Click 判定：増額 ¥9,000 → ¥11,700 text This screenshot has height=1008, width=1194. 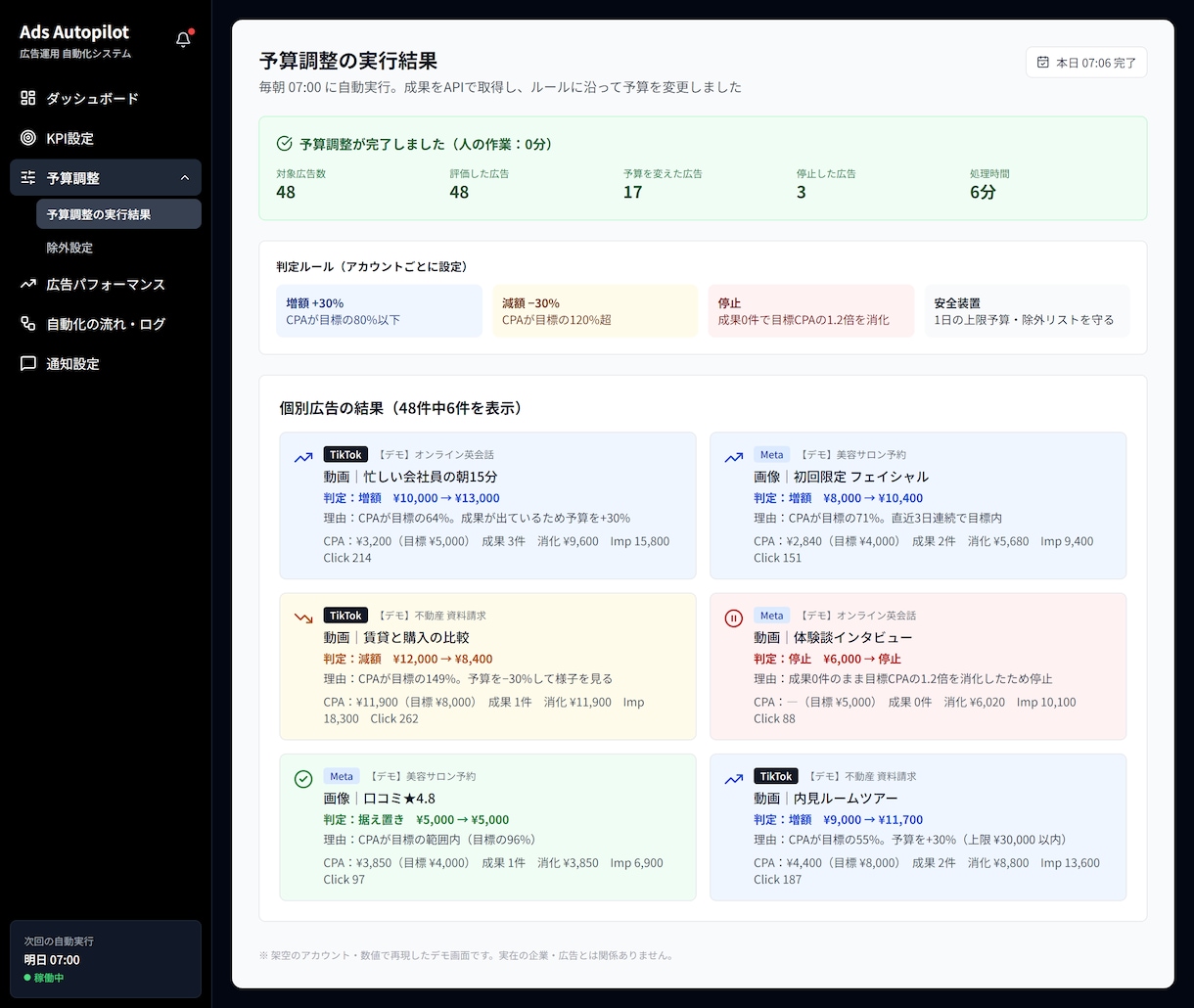[838, 819]
